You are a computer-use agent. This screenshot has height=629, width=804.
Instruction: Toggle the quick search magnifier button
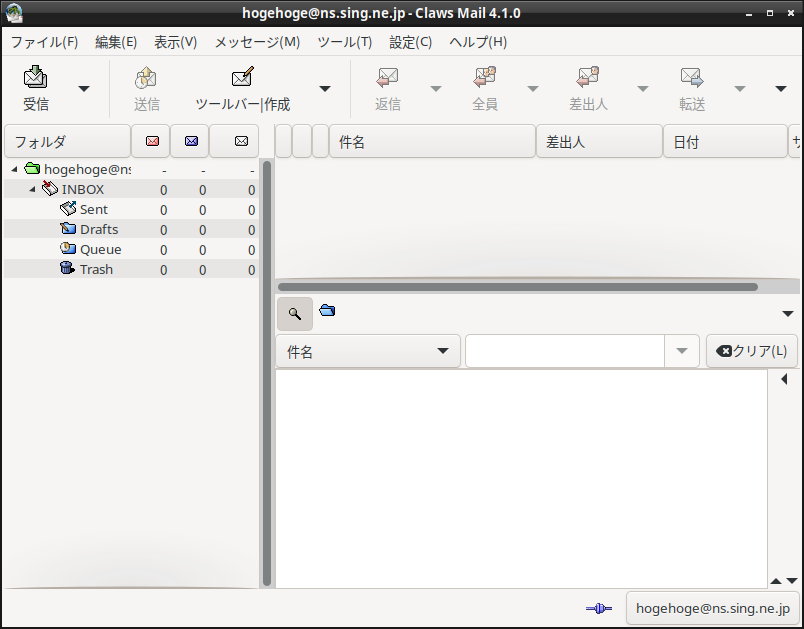click(295, 314)
